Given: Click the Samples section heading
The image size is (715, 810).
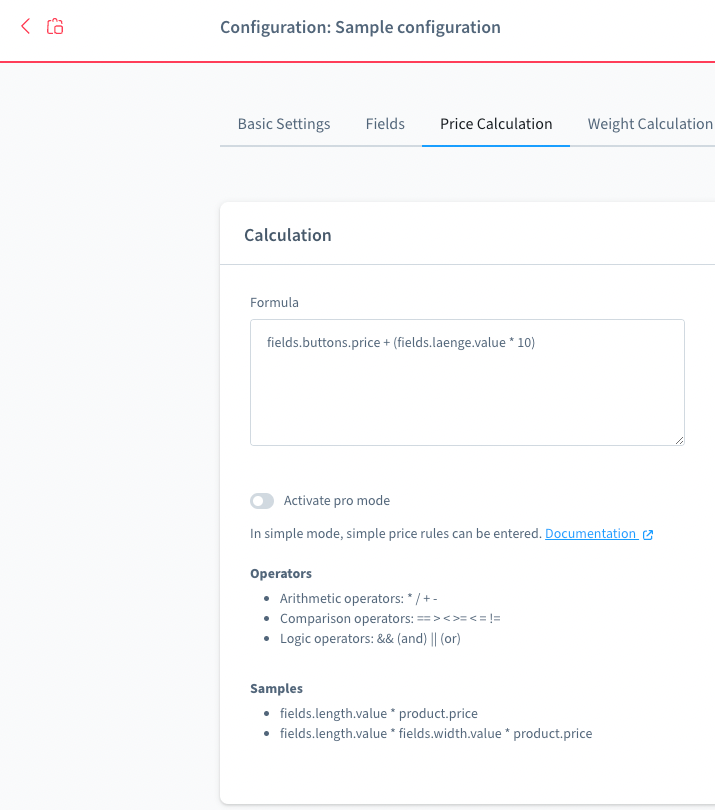Looking at the screenshot, I should click(x=276, y=689).
